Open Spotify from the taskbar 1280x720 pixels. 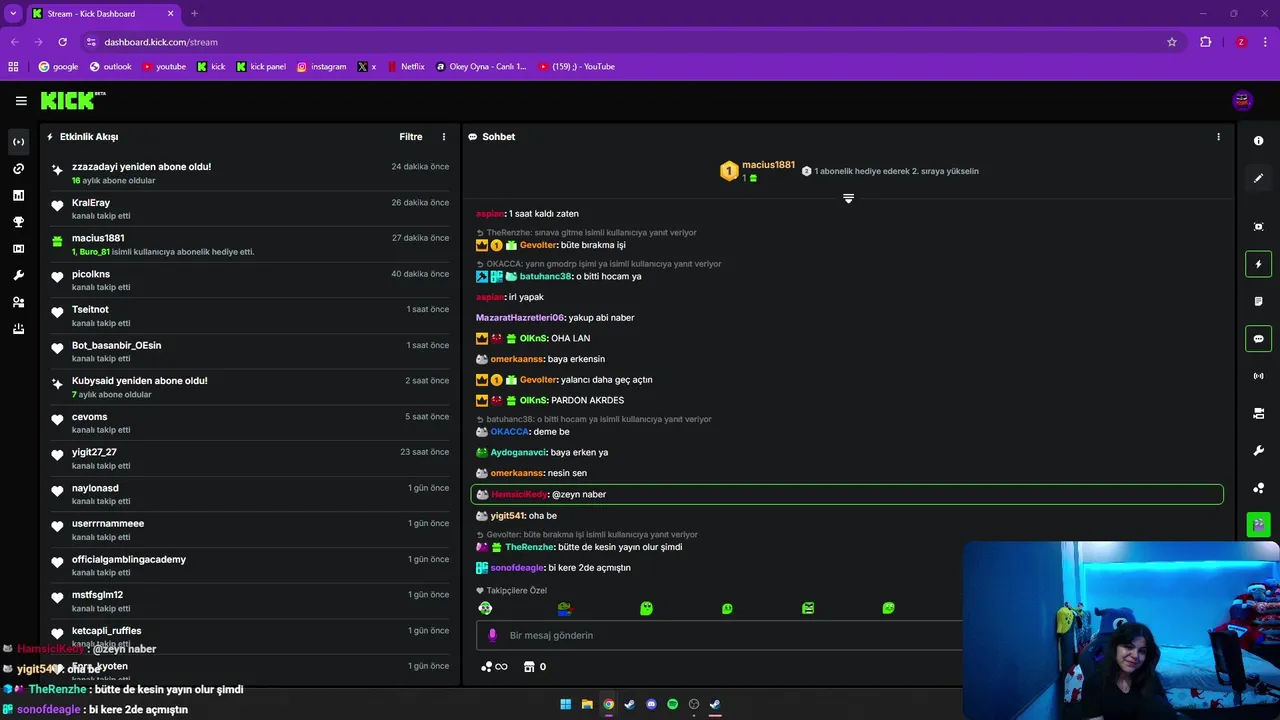tap(672, 704)
